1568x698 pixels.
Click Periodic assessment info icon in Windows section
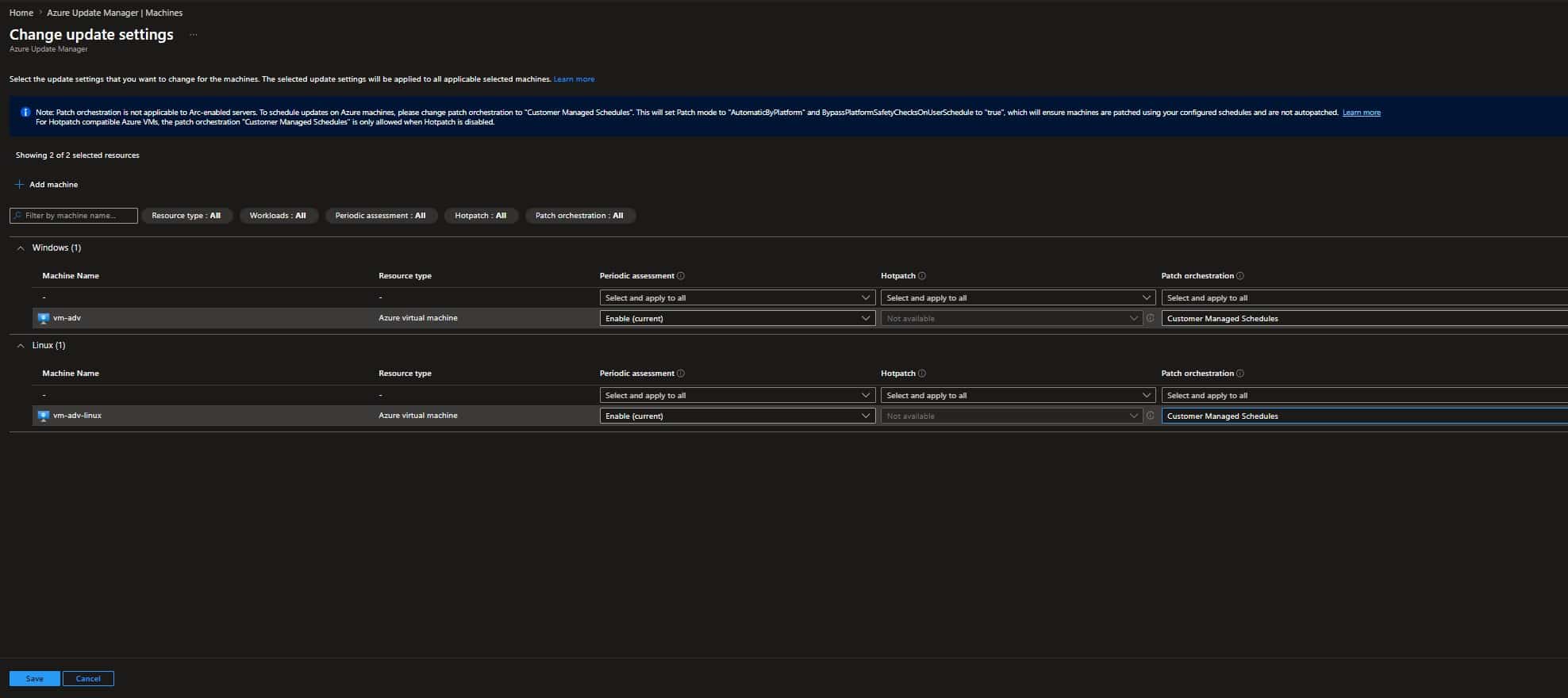(681, 276)
